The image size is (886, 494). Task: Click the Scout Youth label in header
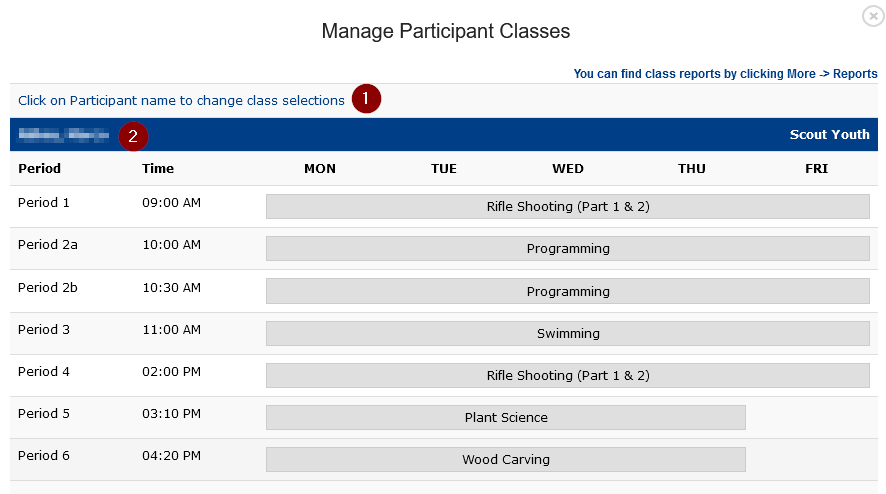click(x=829, y=135)
